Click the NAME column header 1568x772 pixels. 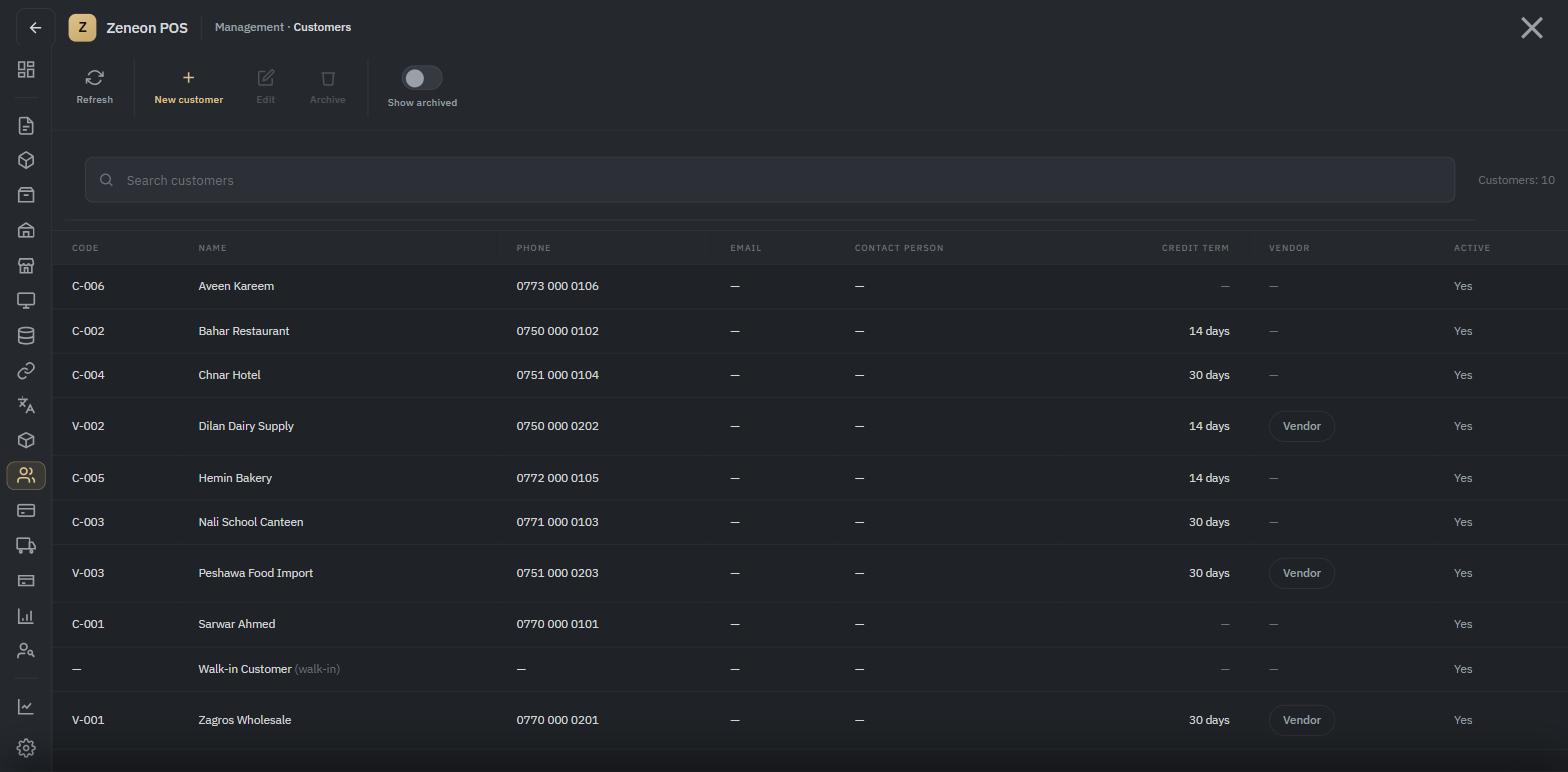tap(212, 248)
